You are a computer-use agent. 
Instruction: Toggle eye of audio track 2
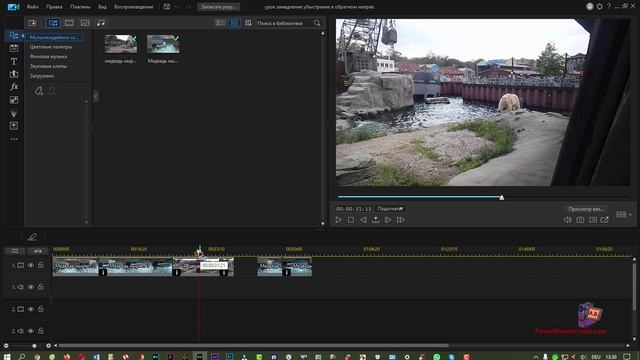31,331
